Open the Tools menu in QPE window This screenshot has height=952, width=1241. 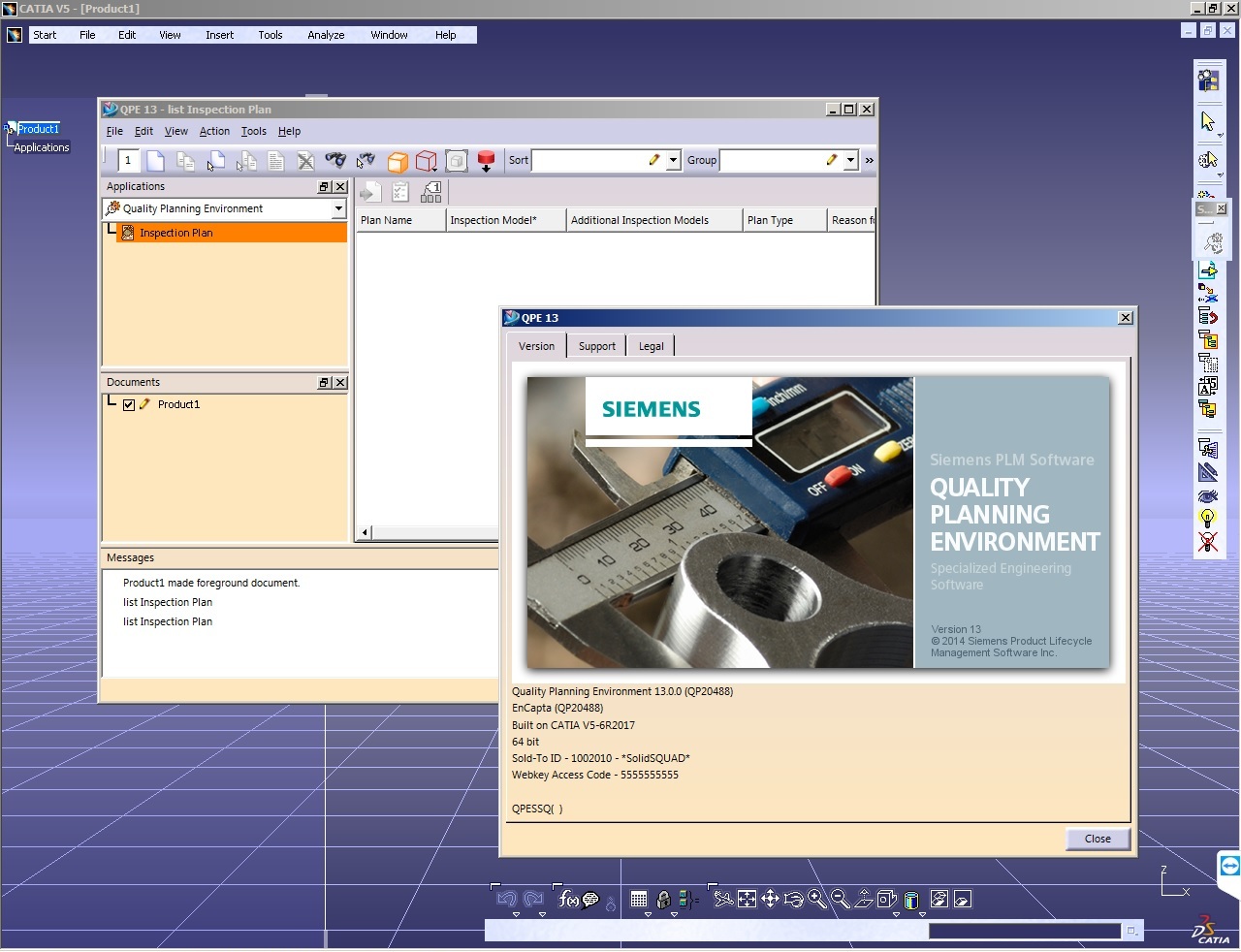point(254,131)
